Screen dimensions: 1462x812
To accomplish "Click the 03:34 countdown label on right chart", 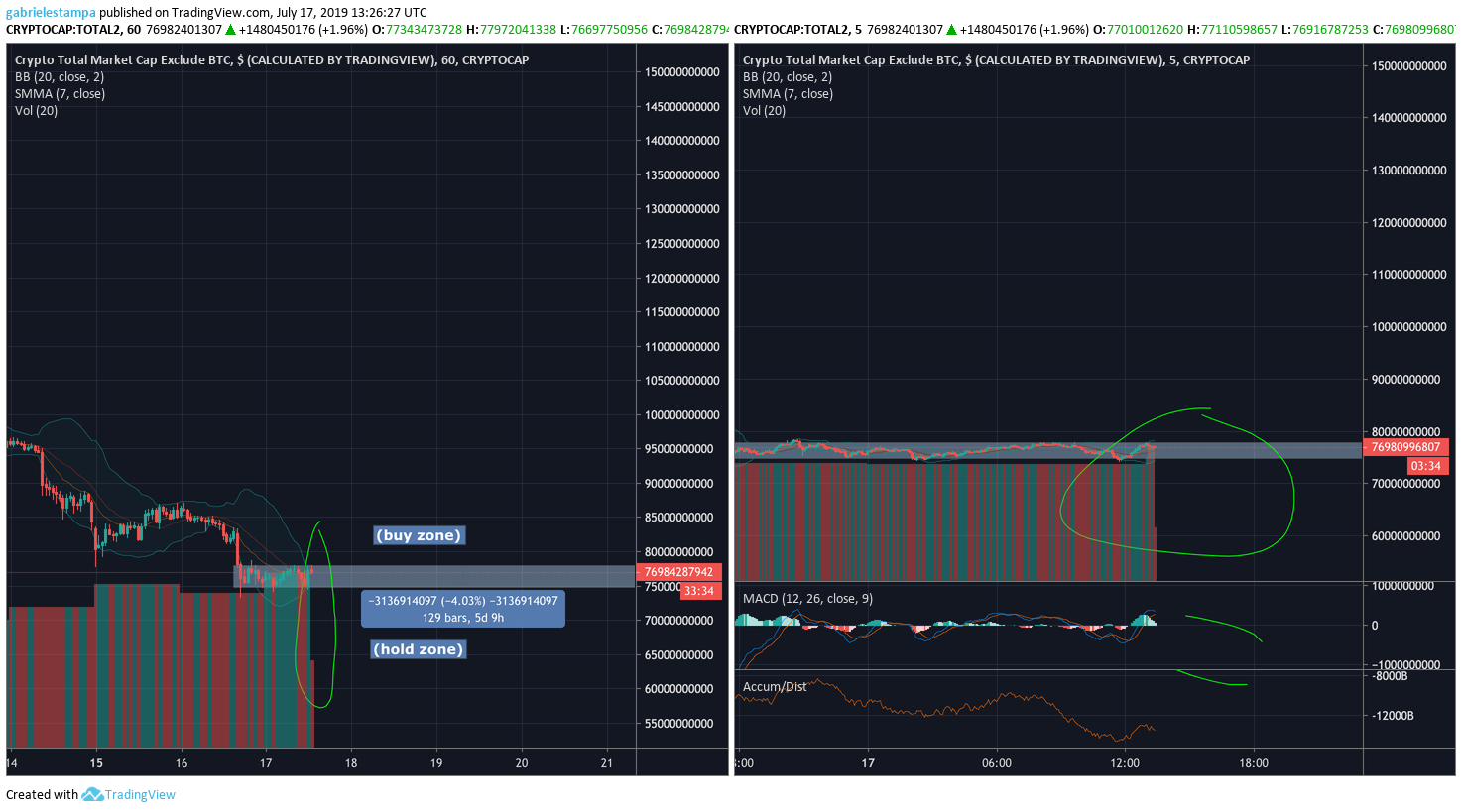I will coord(1426,466).
